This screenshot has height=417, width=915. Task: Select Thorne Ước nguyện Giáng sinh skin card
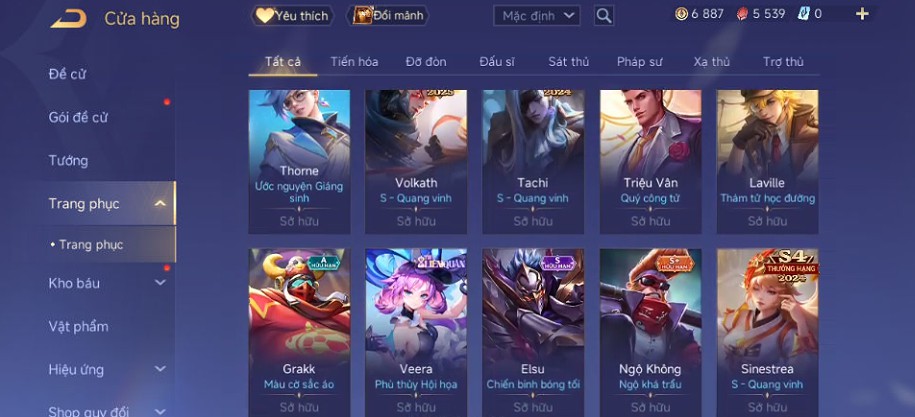(299, 162)
